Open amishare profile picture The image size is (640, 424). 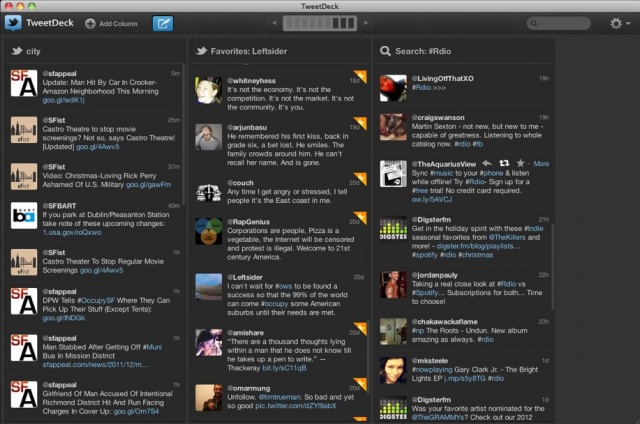click(209, 342)
